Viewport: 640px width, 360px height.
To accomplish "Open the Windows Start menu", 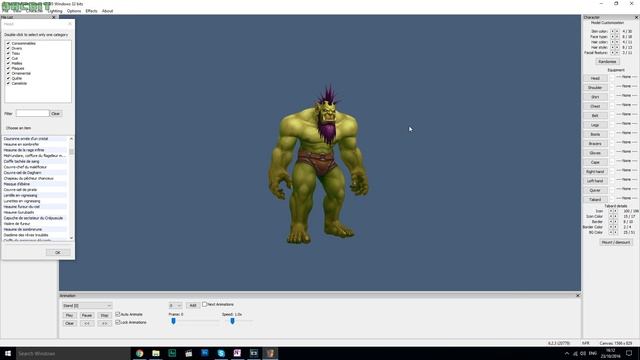I will click(8, 353).
